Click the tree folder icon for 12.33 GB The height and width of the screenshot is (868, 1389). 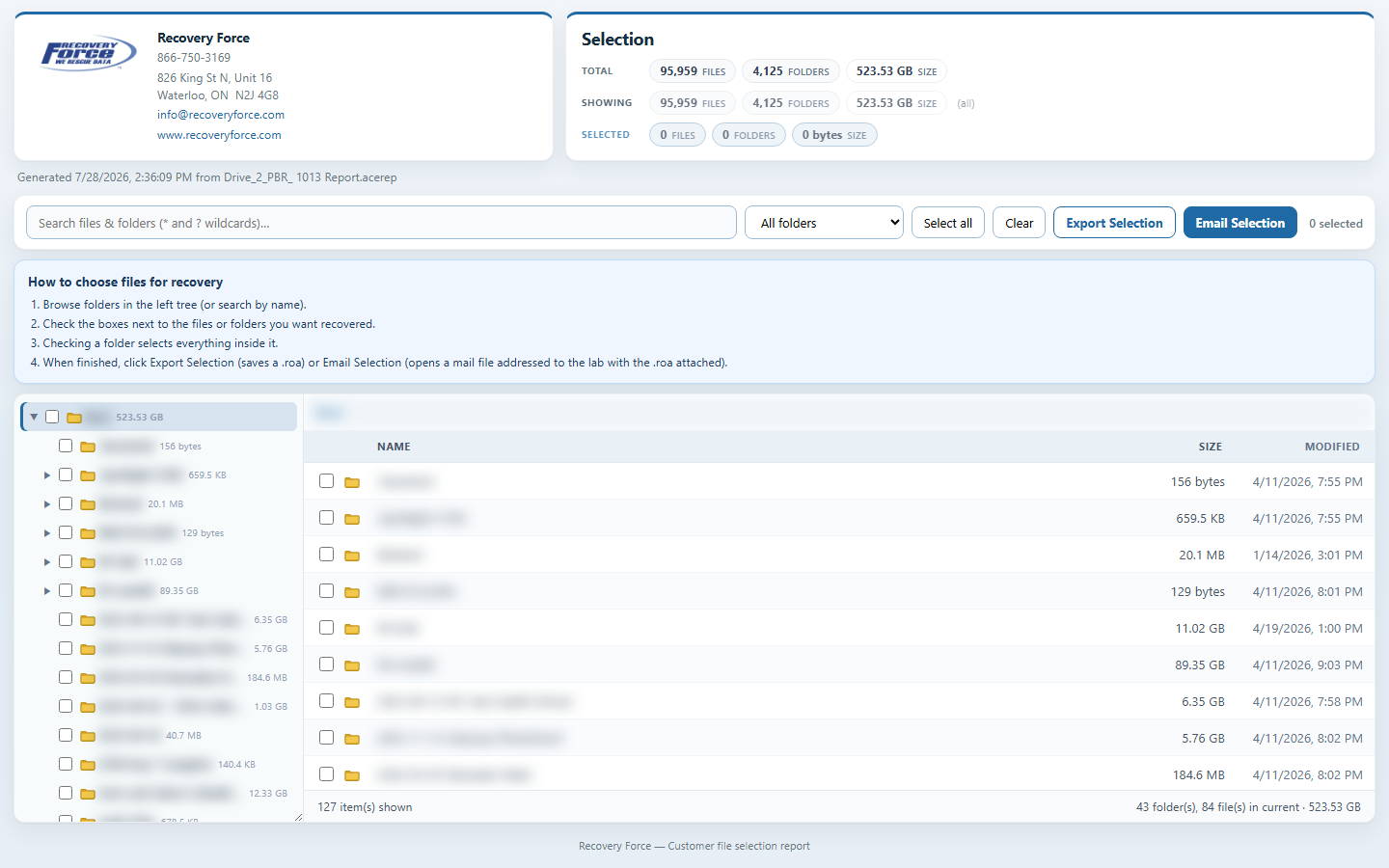pyautogui.click(x=88, y=794)
